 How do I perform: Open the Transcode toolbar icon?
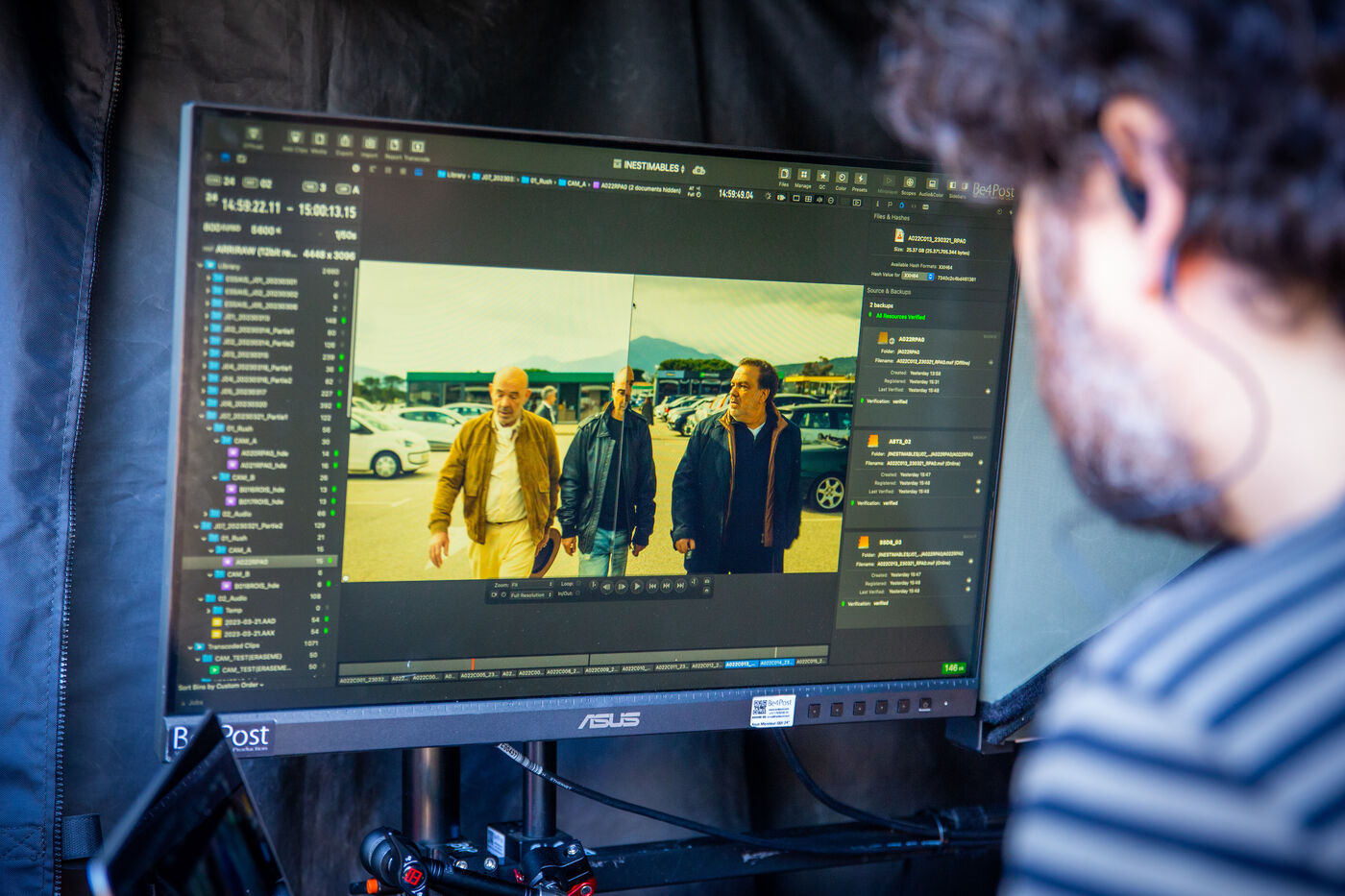[417, 148]
